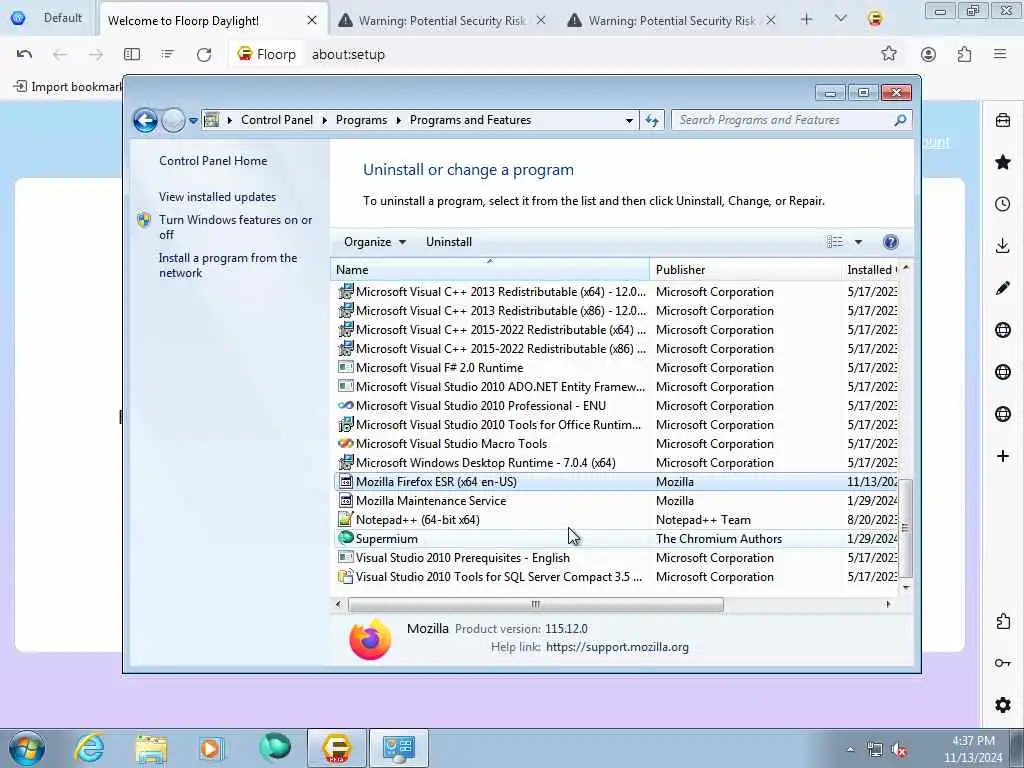The height and width of the screenshot is (768, 1024).
Task: Open a new Floorp tab with plus
Action: click(807, 20)
